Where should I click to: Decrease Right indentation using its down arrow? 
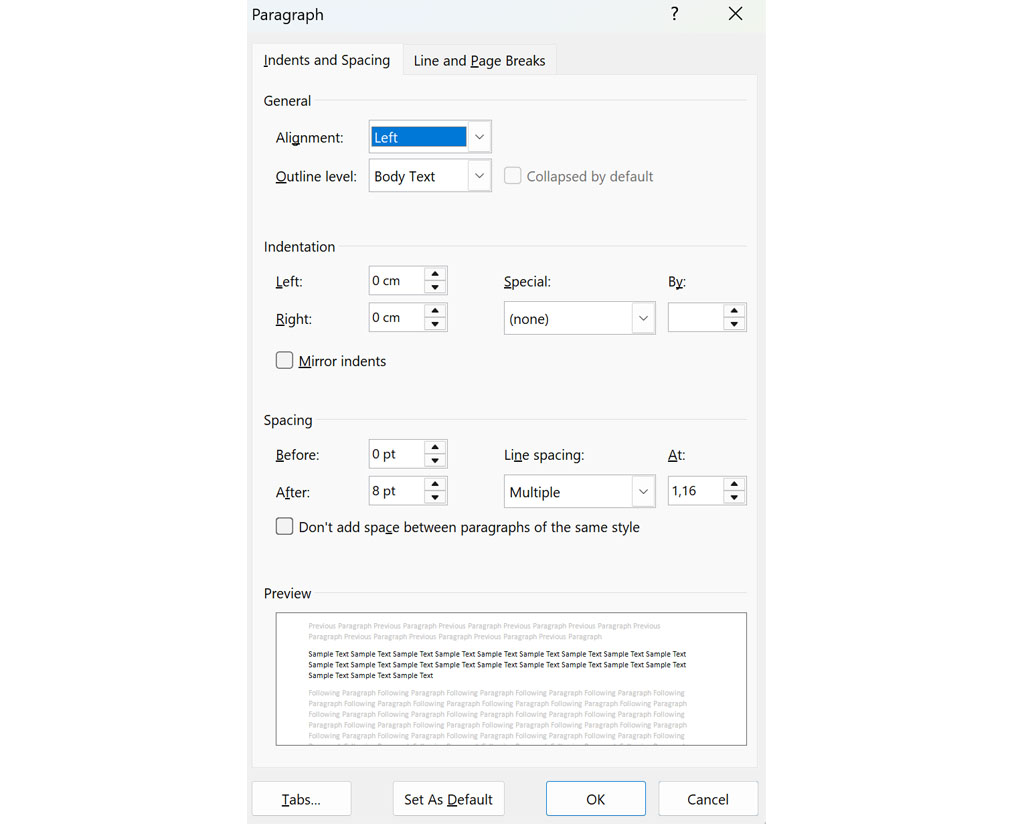pyautogui.click(x=435, y=322)
